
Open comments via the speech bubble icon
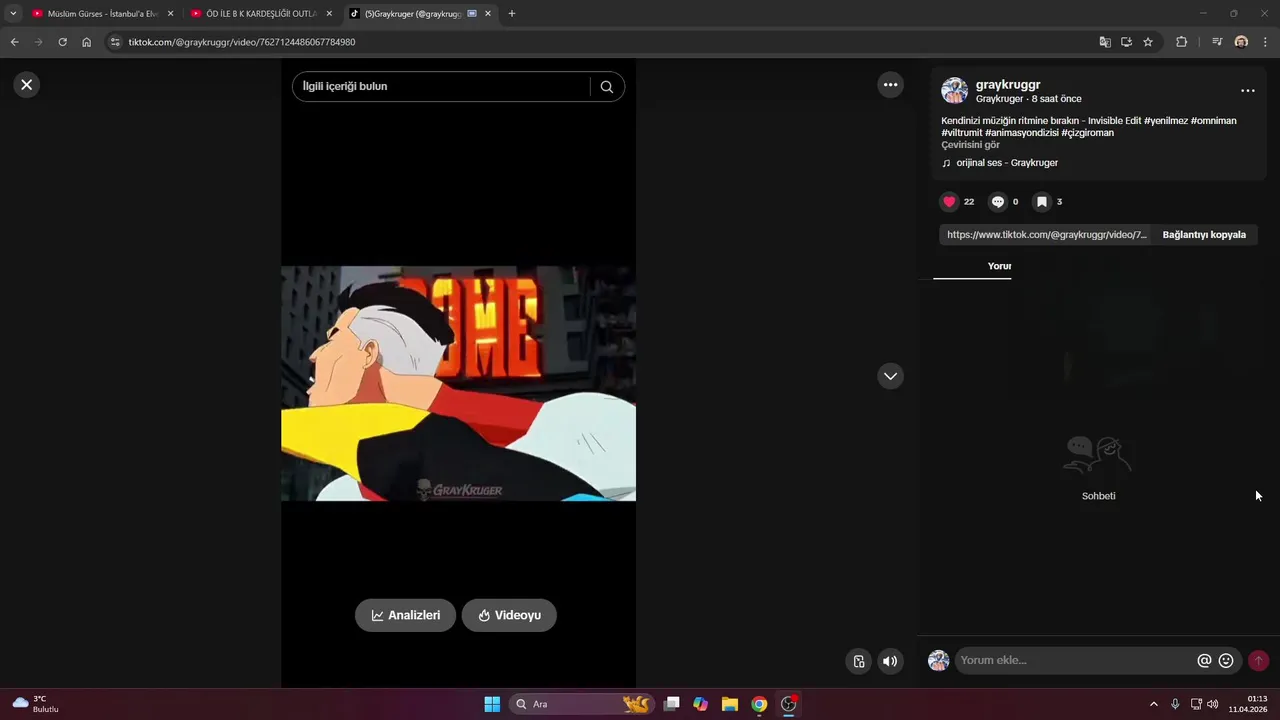click(x=997, y=202)
